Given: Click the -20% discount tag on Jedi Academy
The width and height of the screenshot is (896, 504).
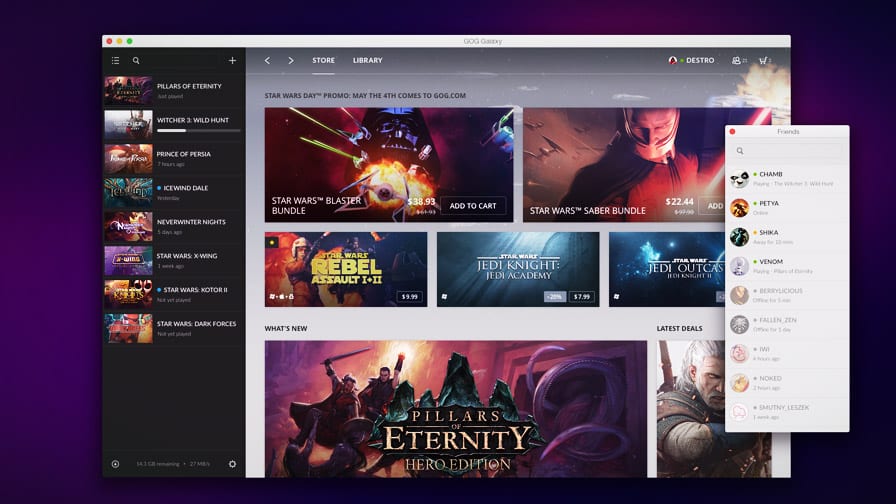Looking at the screenshot, I should click(554, 297).
